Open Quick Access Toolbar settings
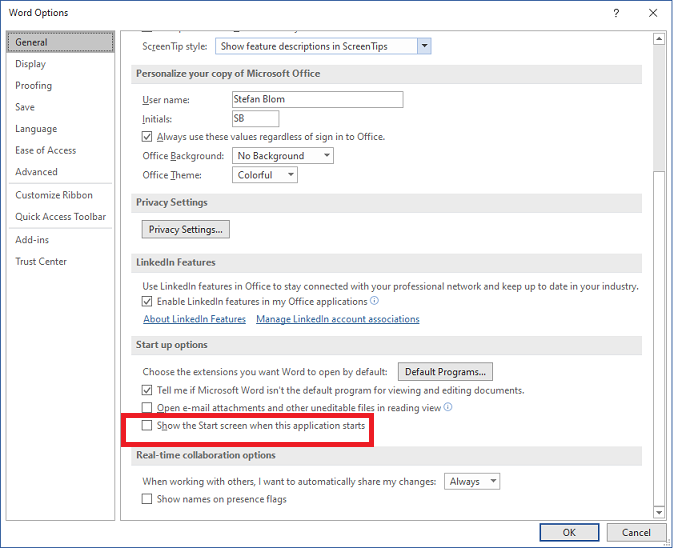This screenshot has width=694, height=548. pos(60,217)
